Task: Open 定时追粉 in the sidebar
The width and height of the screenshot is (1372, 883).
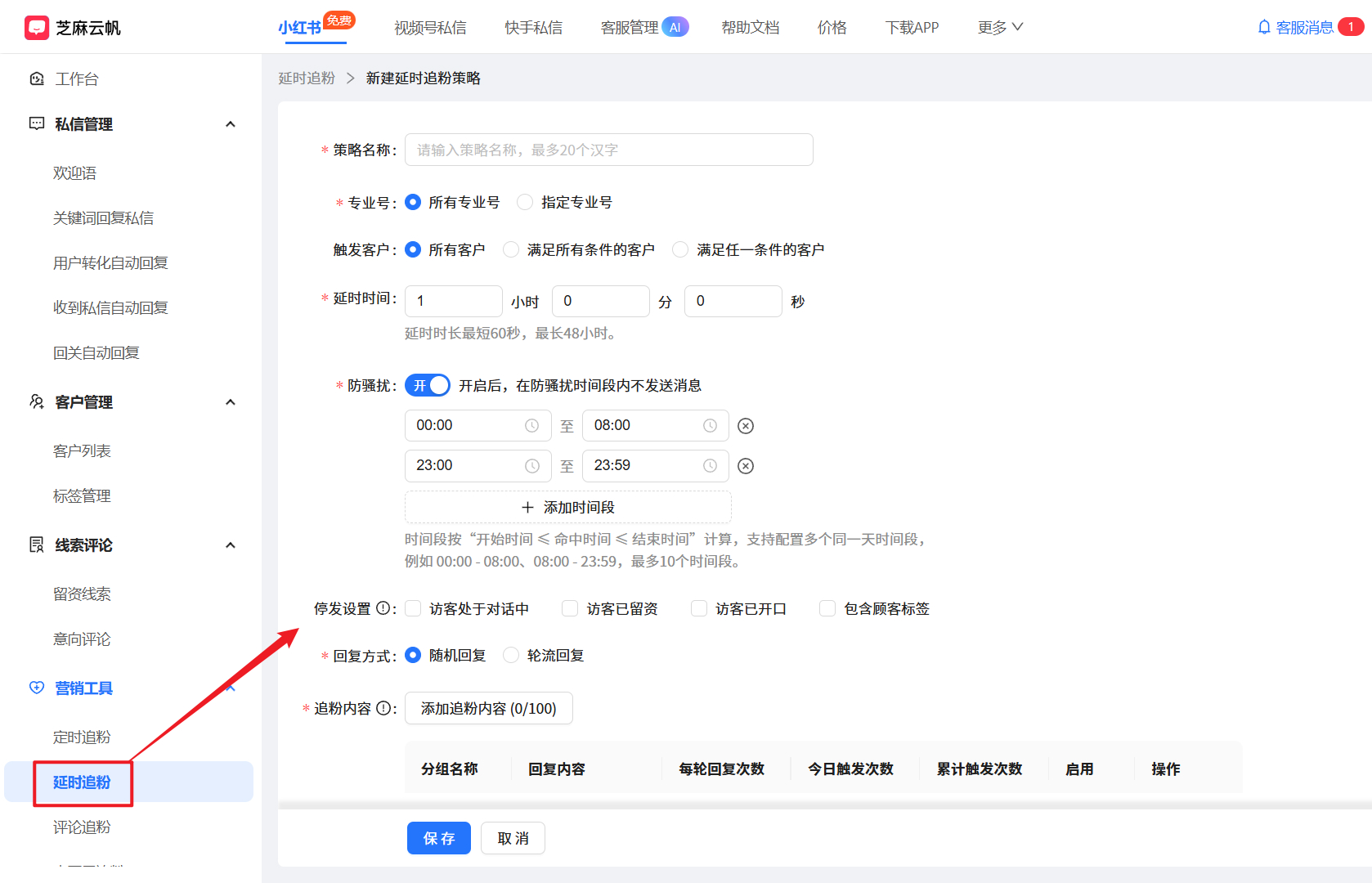Action: tap(82, 737)
